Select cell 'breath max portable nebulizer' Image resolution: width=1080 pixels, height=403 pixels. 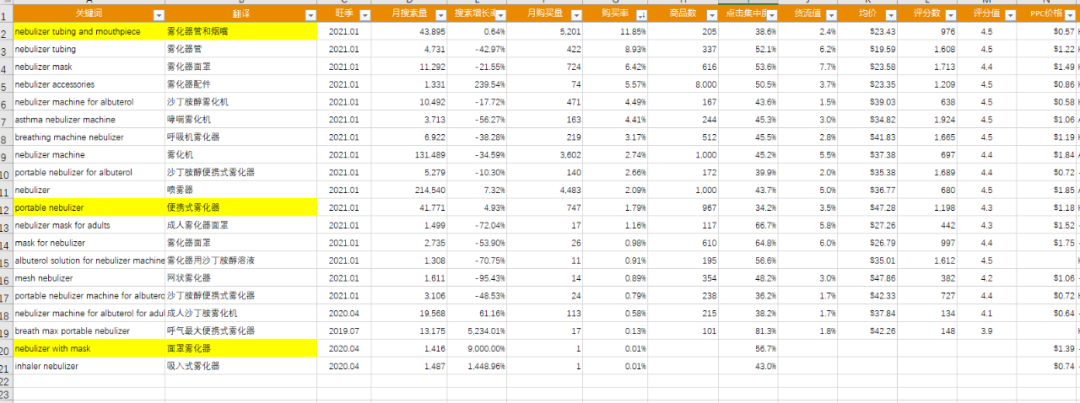coord(89,331)
